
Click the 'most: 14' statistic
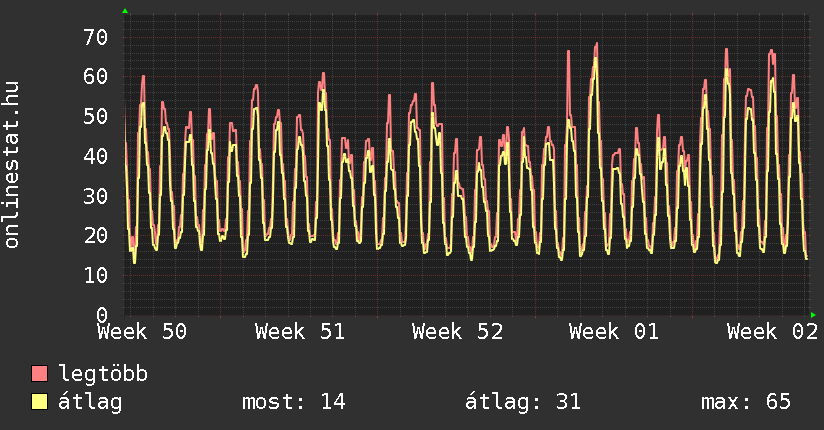point(293,402)
